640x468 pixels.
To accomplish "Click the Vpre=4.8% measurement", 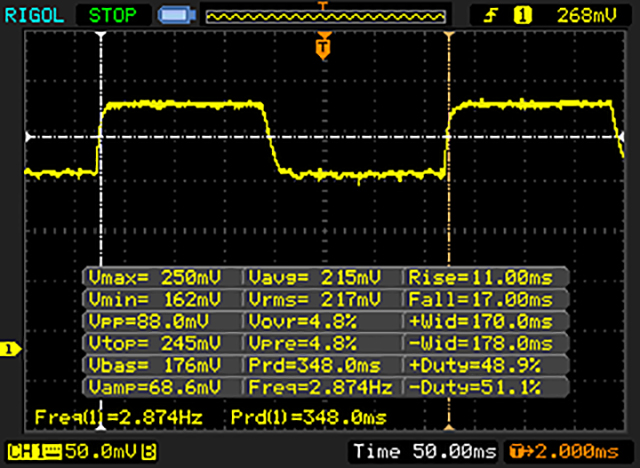I will (302, 343).
